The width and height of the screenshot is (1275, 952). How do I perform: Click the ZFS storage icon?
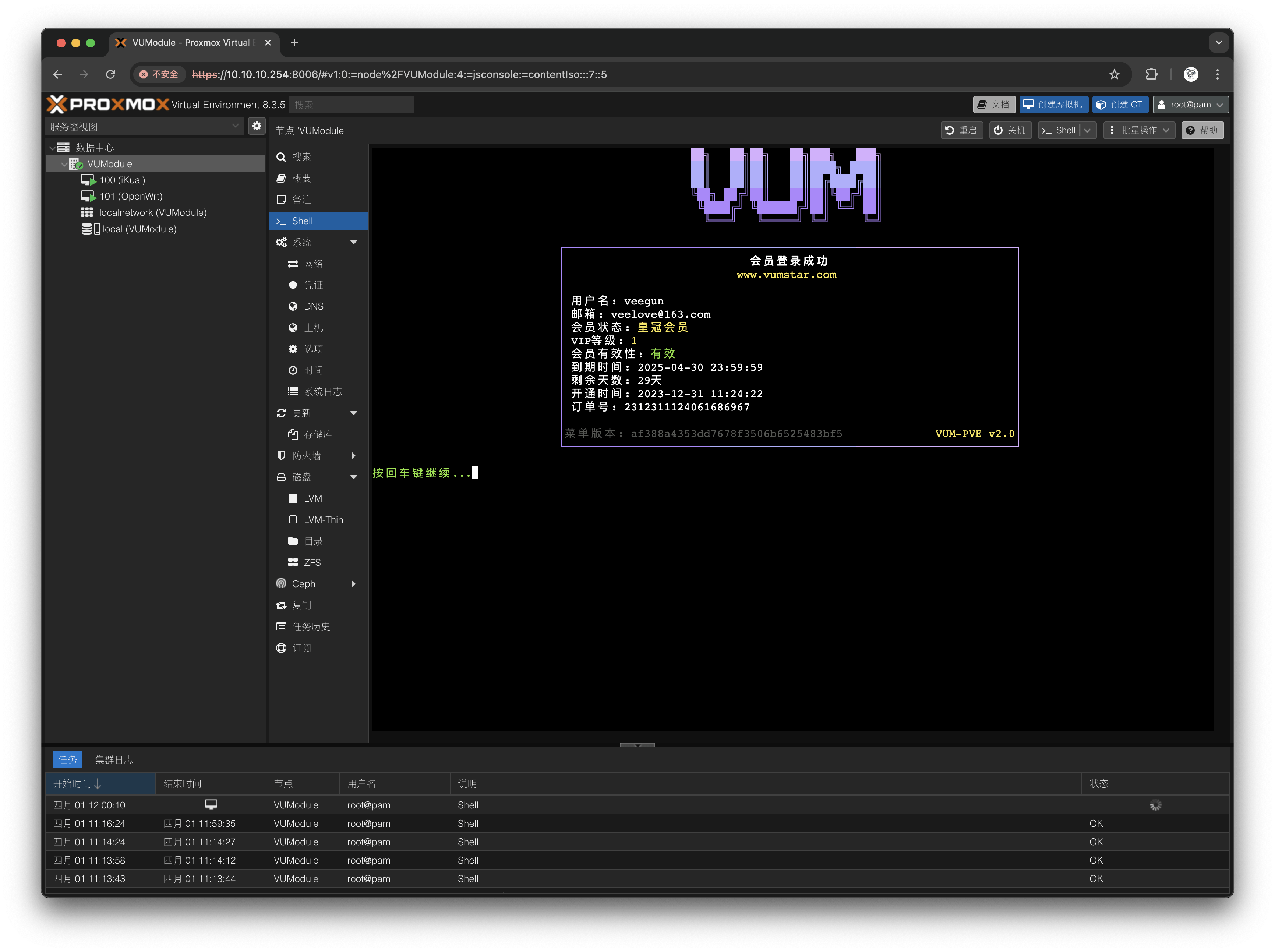point(293,562)
